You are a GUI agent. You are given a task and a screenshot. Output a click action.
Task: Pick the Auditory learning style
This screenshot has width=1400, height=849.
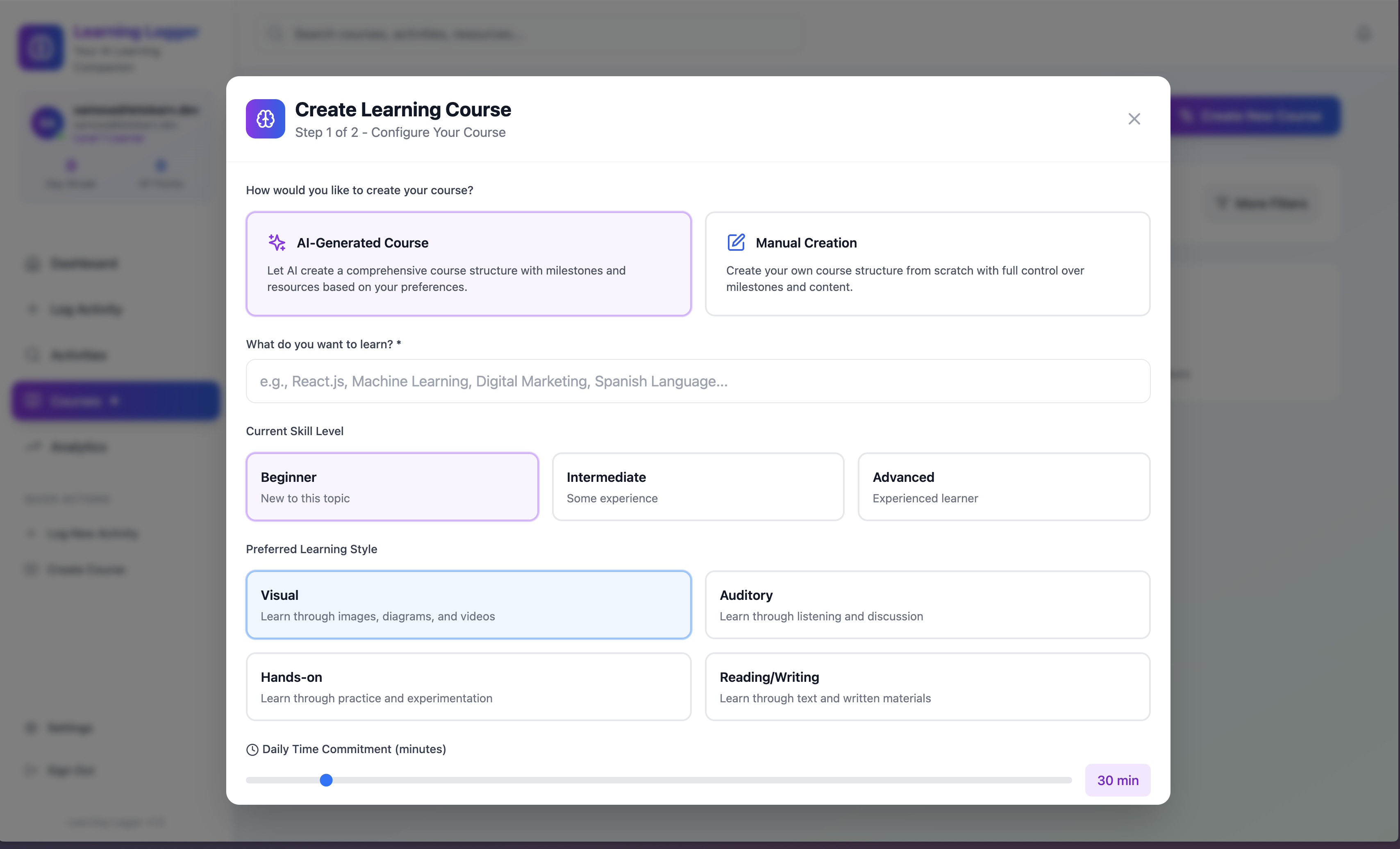tap(927, 605)
